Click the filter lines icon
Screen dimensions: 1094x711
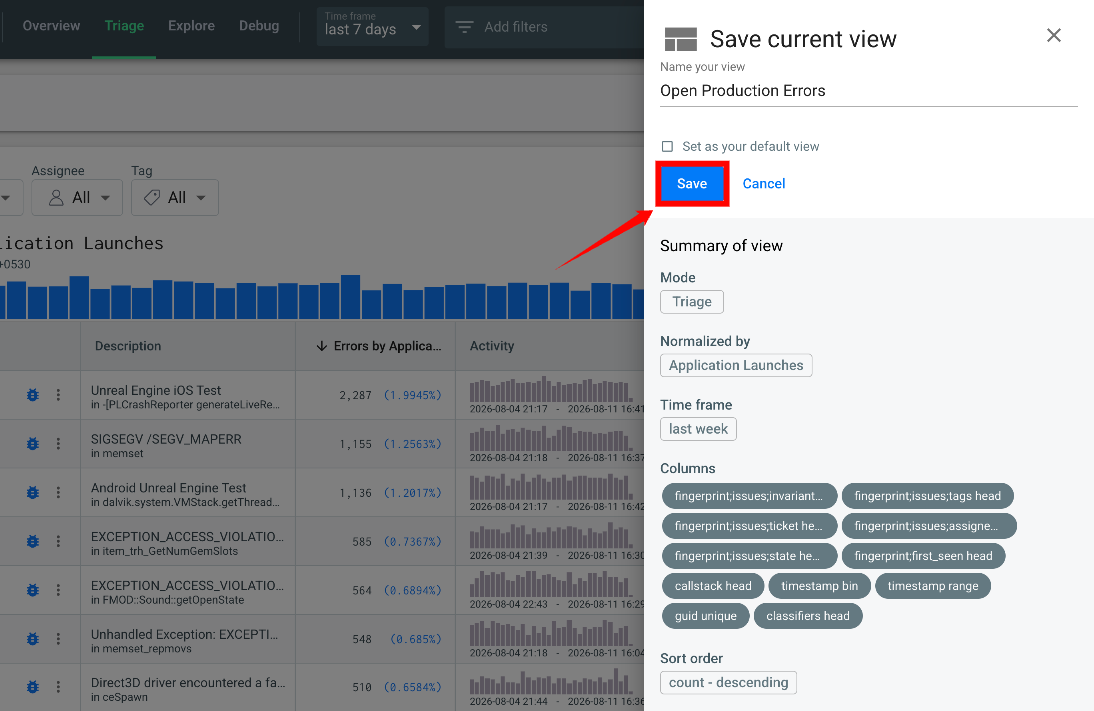[x=464, y=27]
